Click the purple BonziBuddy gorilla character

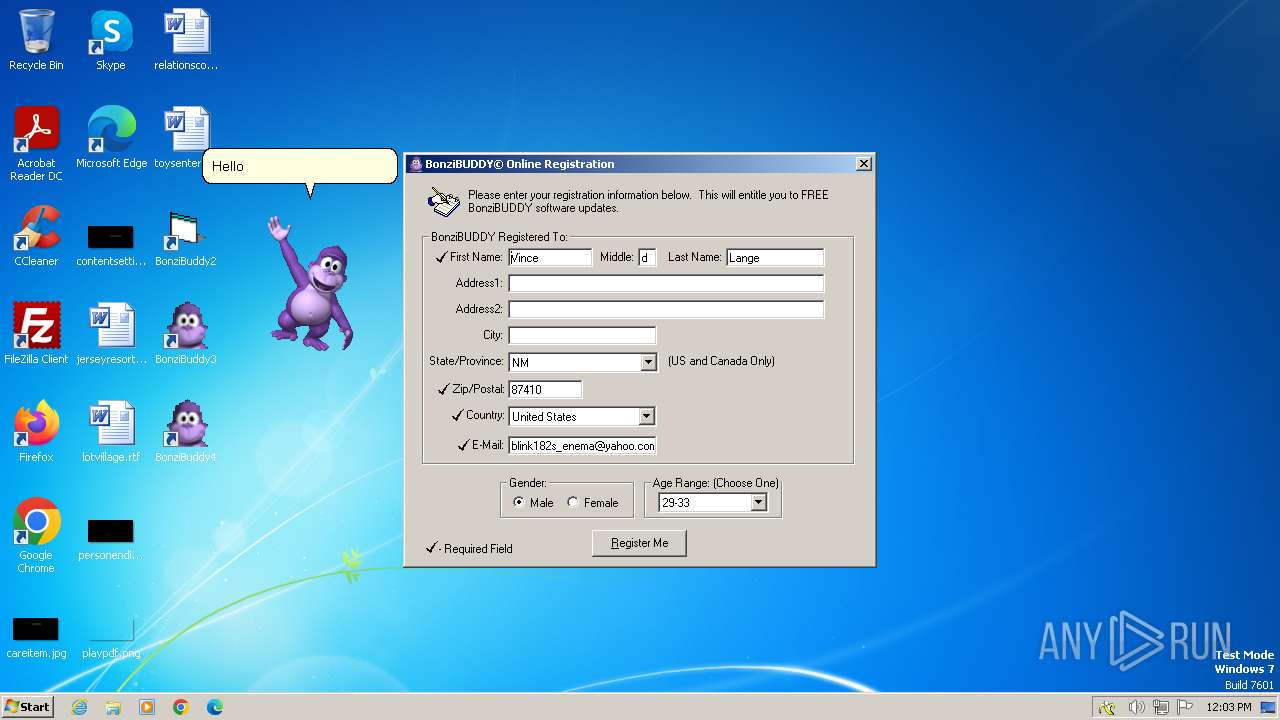point(311,283)
